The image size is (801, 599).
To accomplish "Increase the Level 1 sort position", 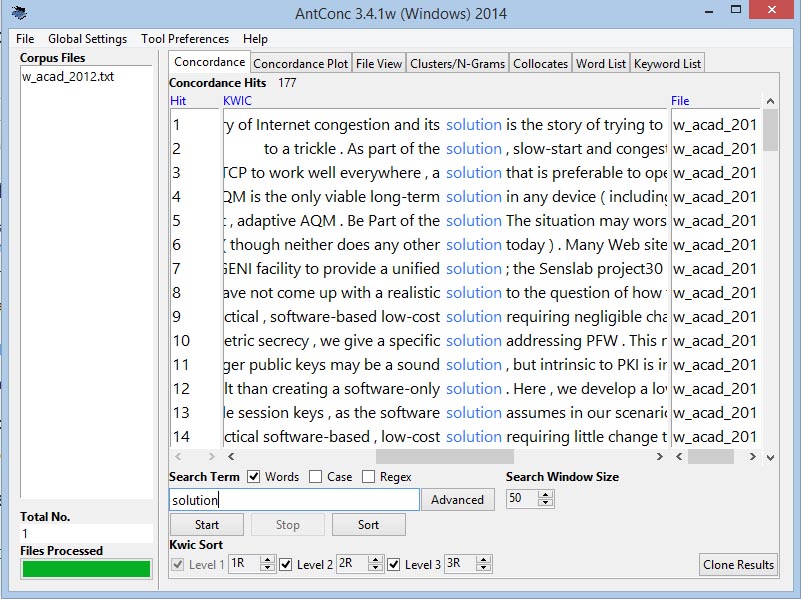I will coord(267,560).
